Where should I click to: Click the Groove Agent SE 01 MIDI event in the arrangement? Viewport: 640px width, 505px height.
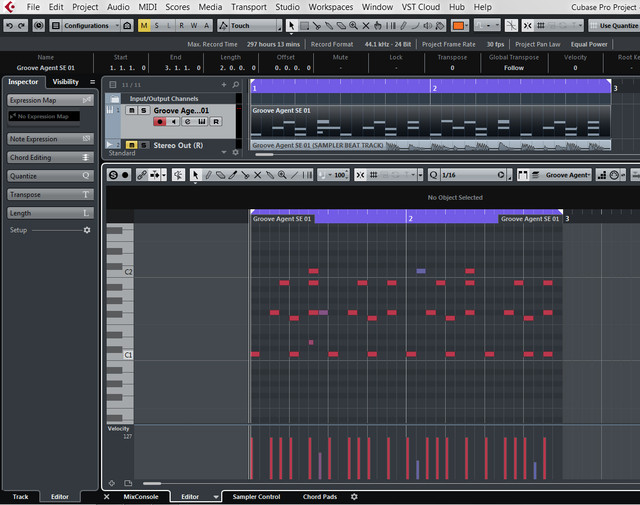tap(430, 121)
